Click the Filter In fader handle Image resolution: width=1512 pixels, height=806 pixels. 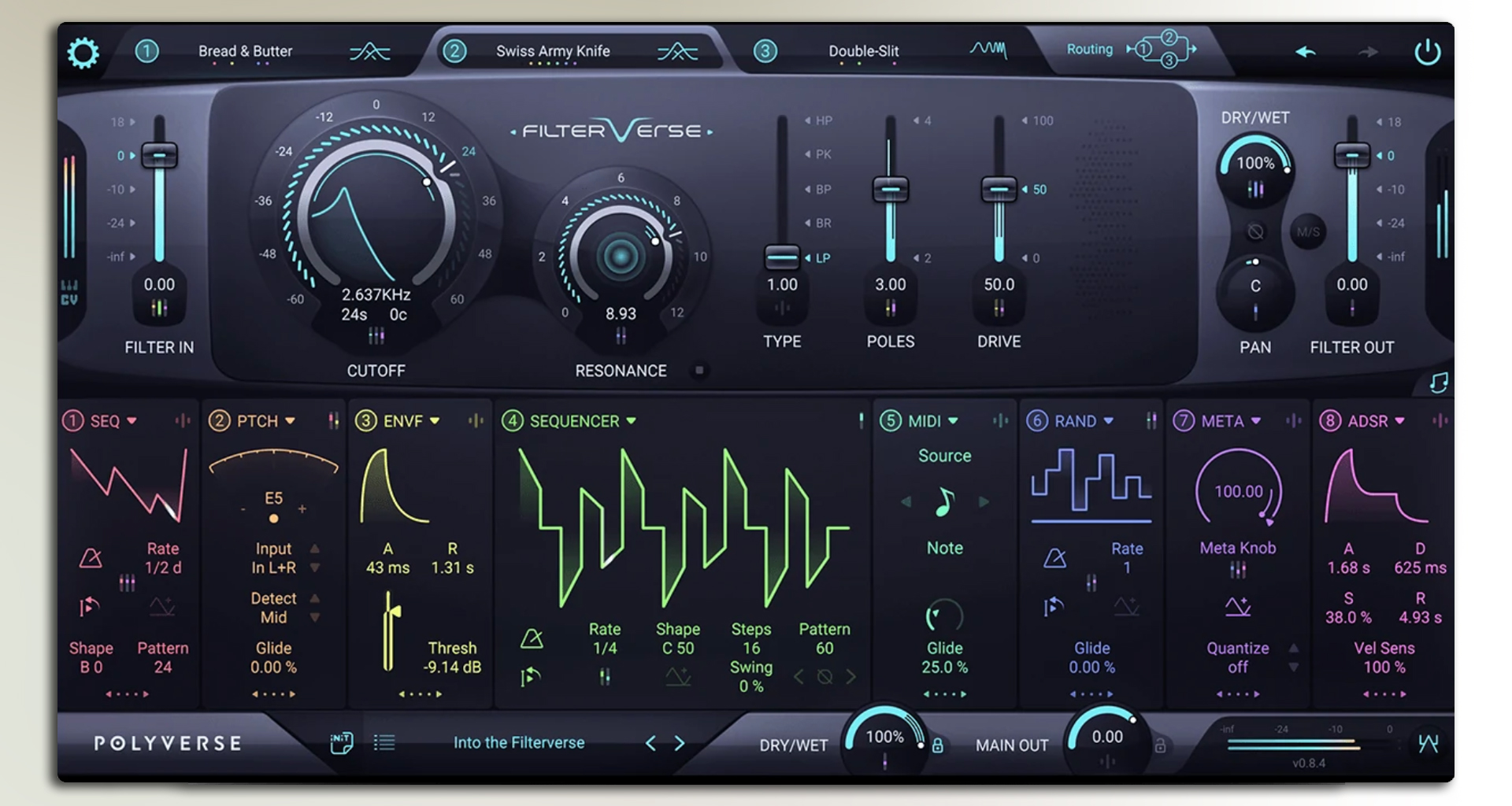[x=159, y=155]
